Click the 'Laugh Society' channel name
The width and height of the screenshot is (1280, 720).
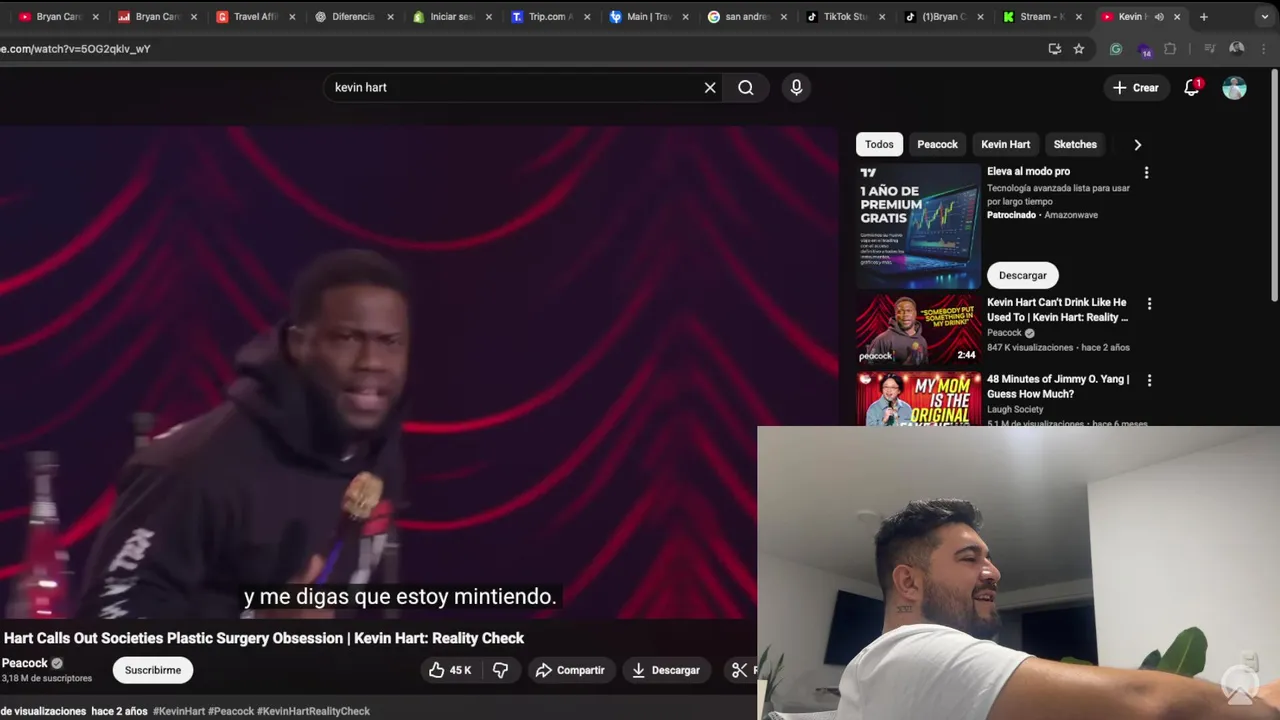coord(1015,409)
